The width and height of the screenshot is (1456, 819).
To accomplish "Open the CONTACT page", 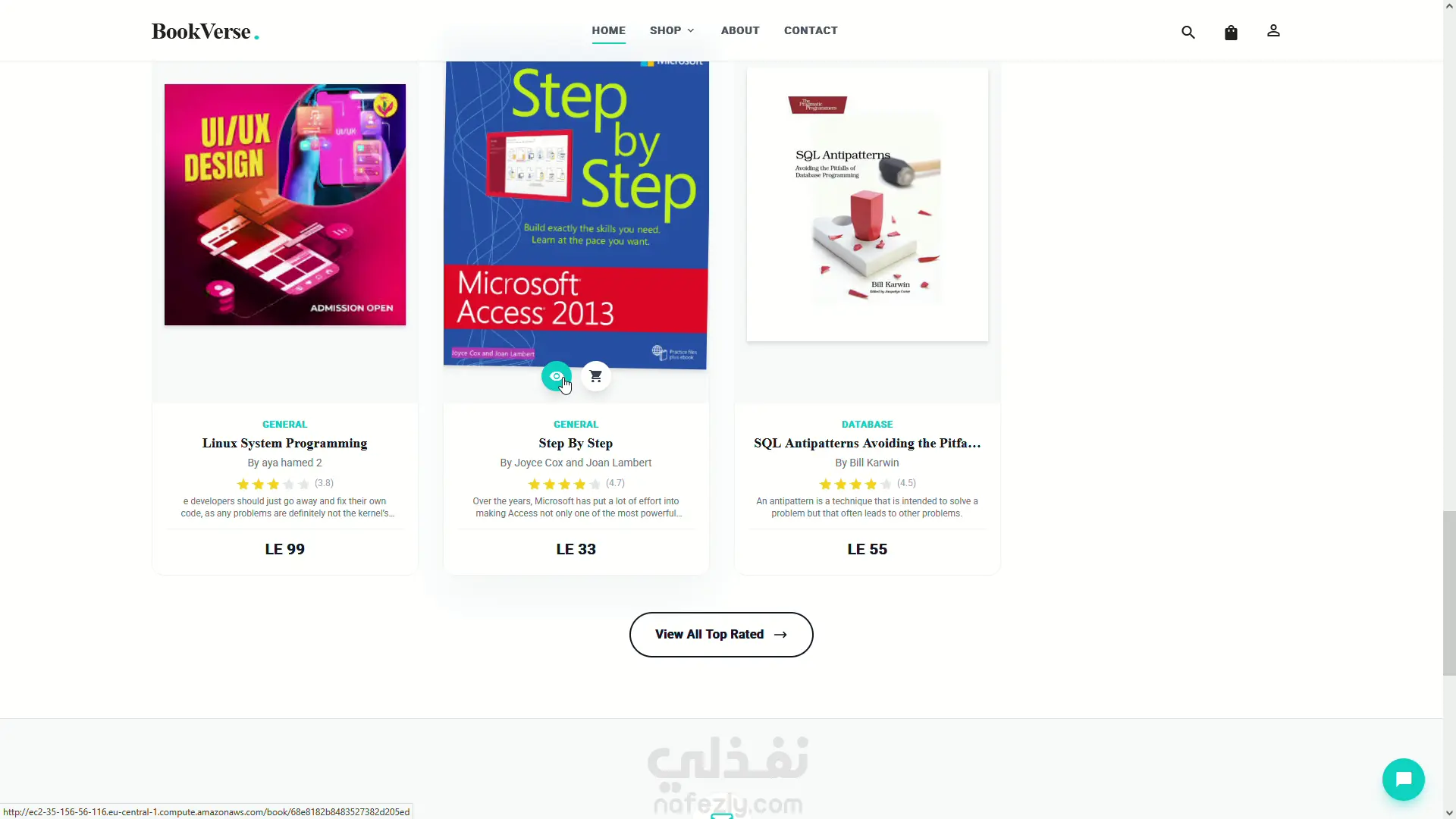I will click(x=811, y=30).
